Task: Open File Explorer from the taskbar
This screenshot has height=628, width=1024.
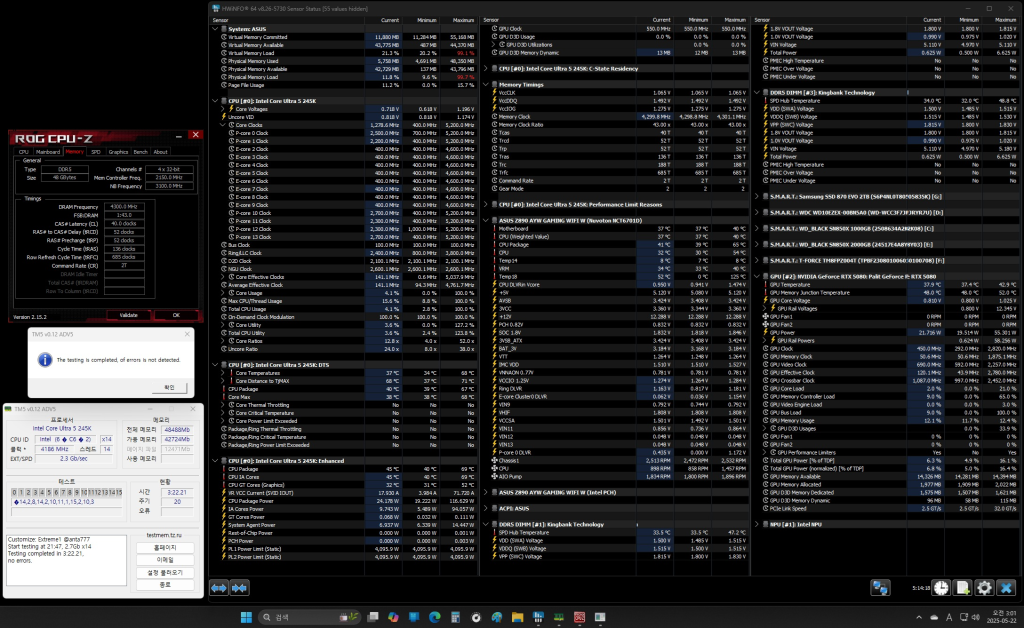Action: 517,617
